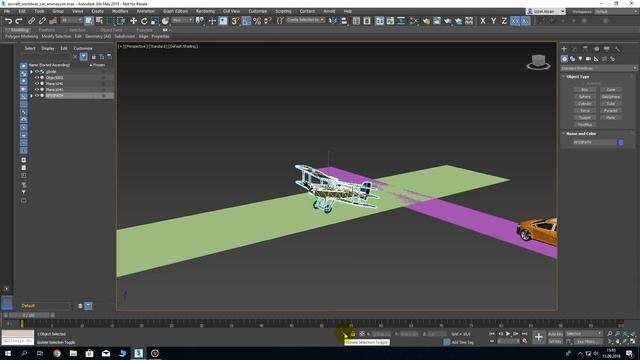This screenshot has width=640, height=360.
Task: Toggle Angle Snap in main toolbar
Action: tap(246, 21)
